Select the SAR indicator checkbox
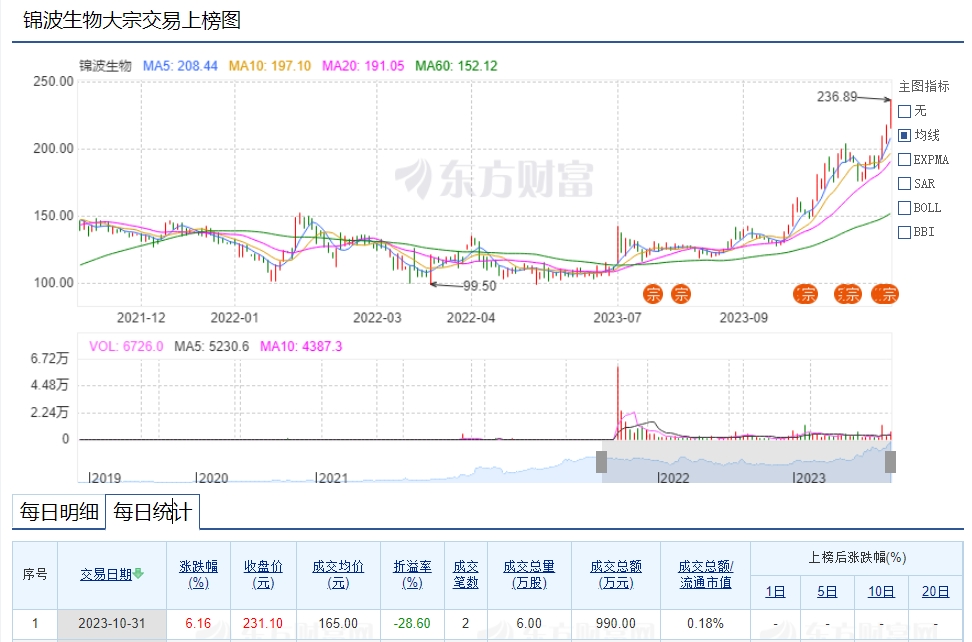This screenshot has height=642, width=972. click(x=905, y=184)
